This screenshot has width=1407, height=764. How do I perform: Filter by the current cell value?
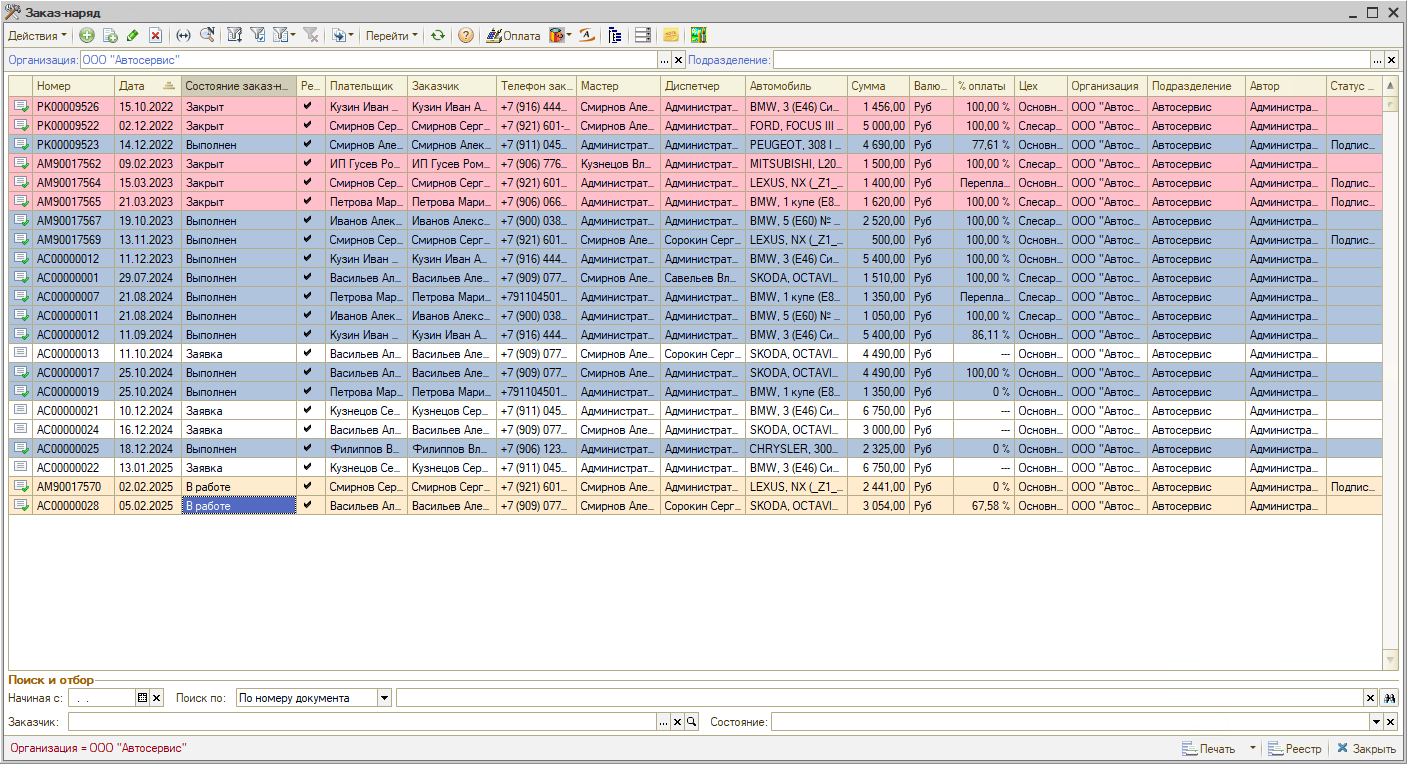click(258, 35)
